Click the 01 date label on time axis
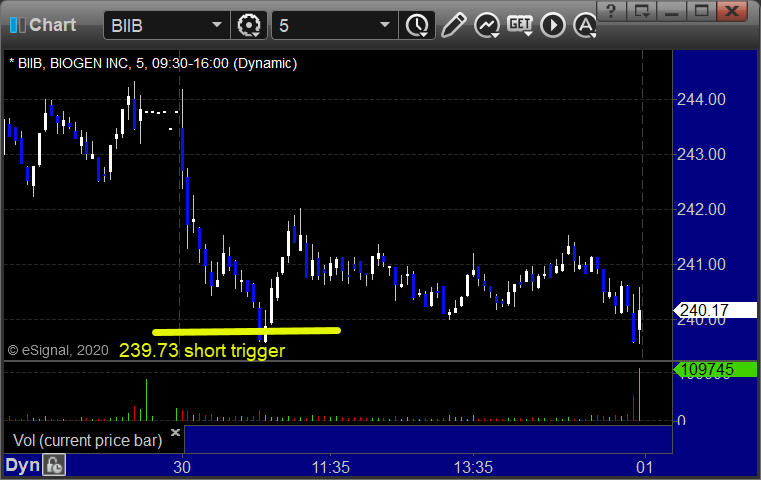 (x=645, y=467)
